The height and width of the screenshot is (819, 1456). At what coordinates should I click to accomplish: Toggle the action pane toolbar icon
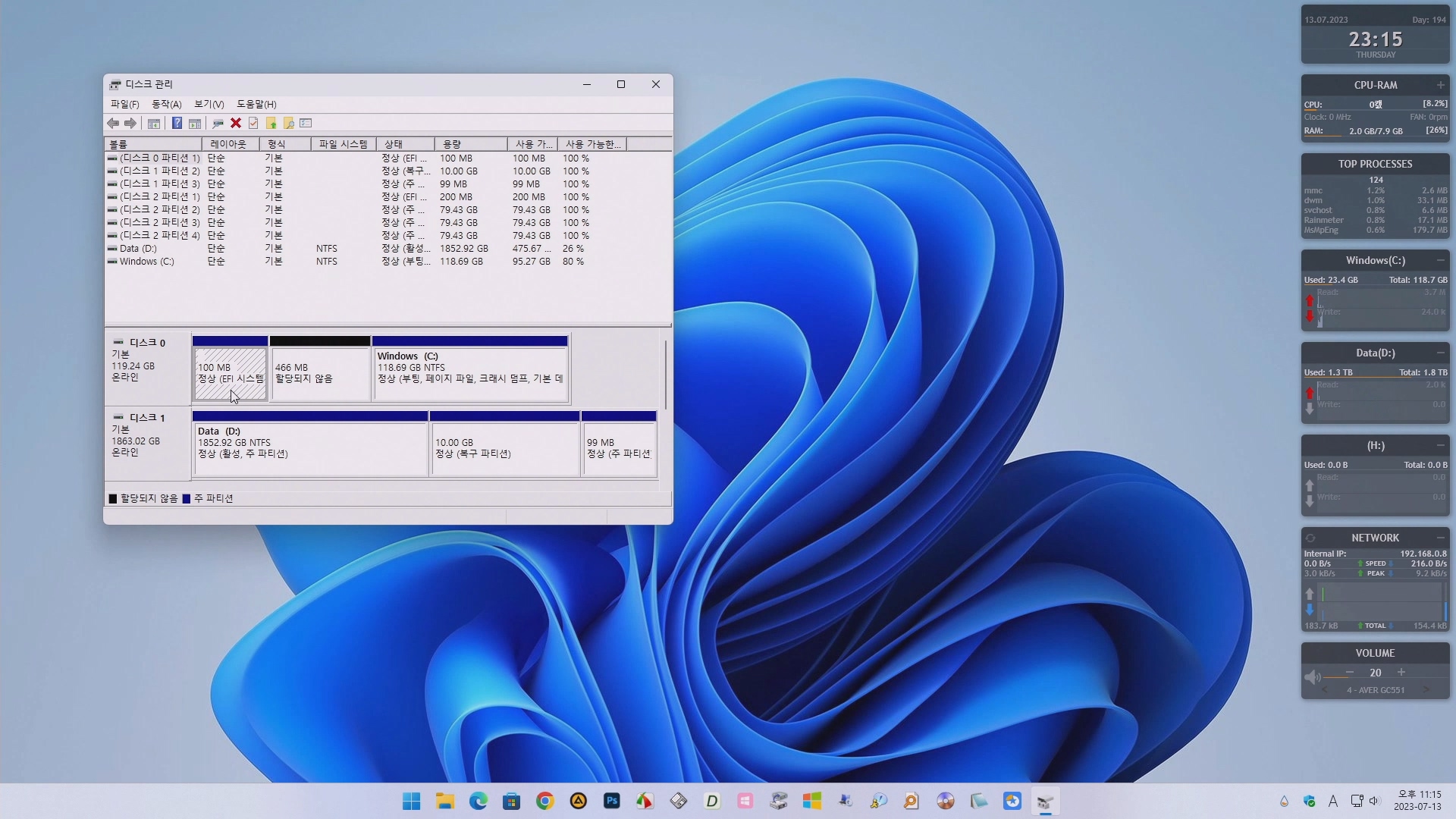pyautogui.click(x=195, y=123)
